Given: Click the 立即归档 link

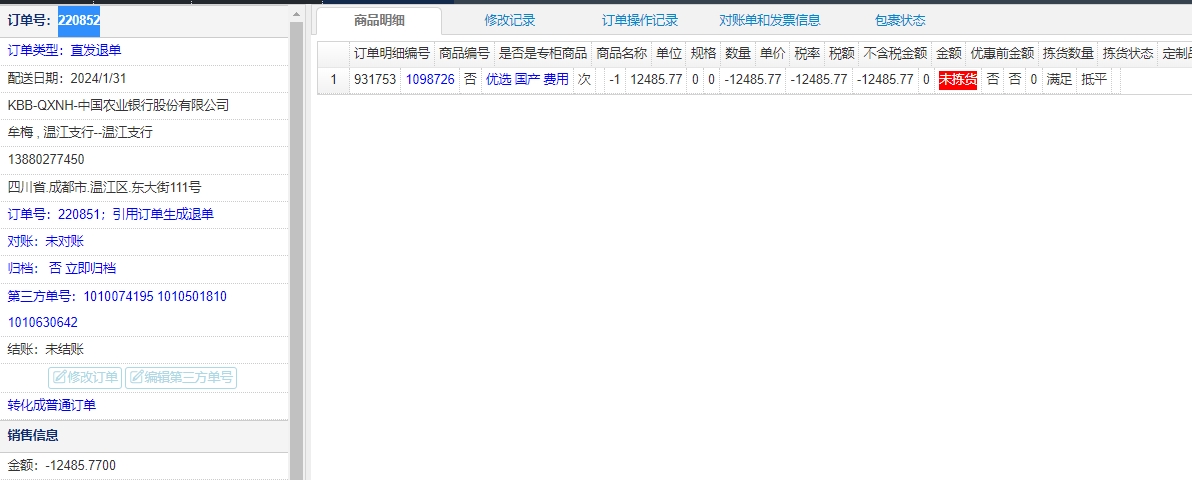Looking at the screenshot, I should pos(91,268).
